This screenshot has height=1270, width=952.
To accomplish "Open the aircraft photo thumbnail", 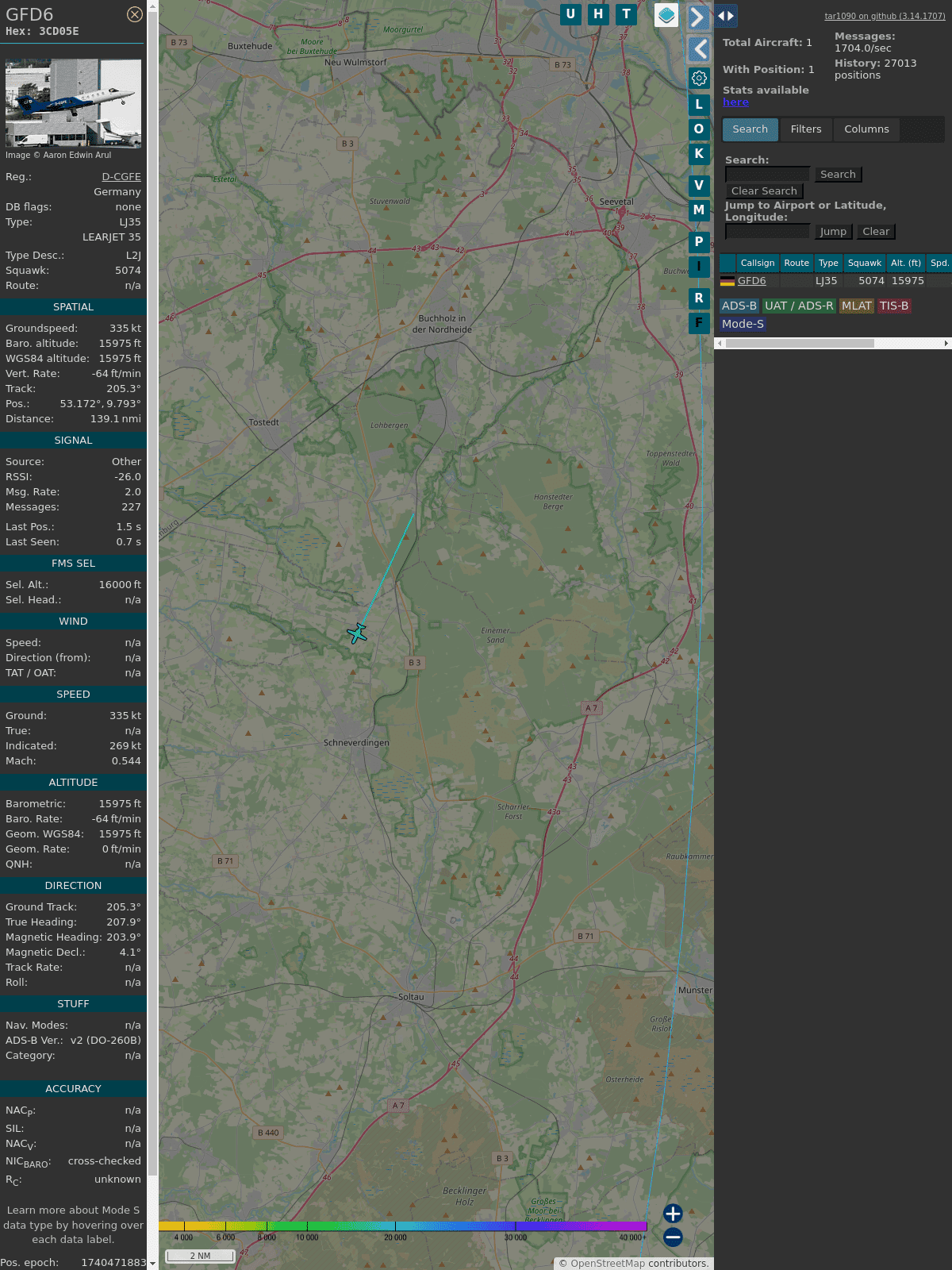I will pos(73,103).
